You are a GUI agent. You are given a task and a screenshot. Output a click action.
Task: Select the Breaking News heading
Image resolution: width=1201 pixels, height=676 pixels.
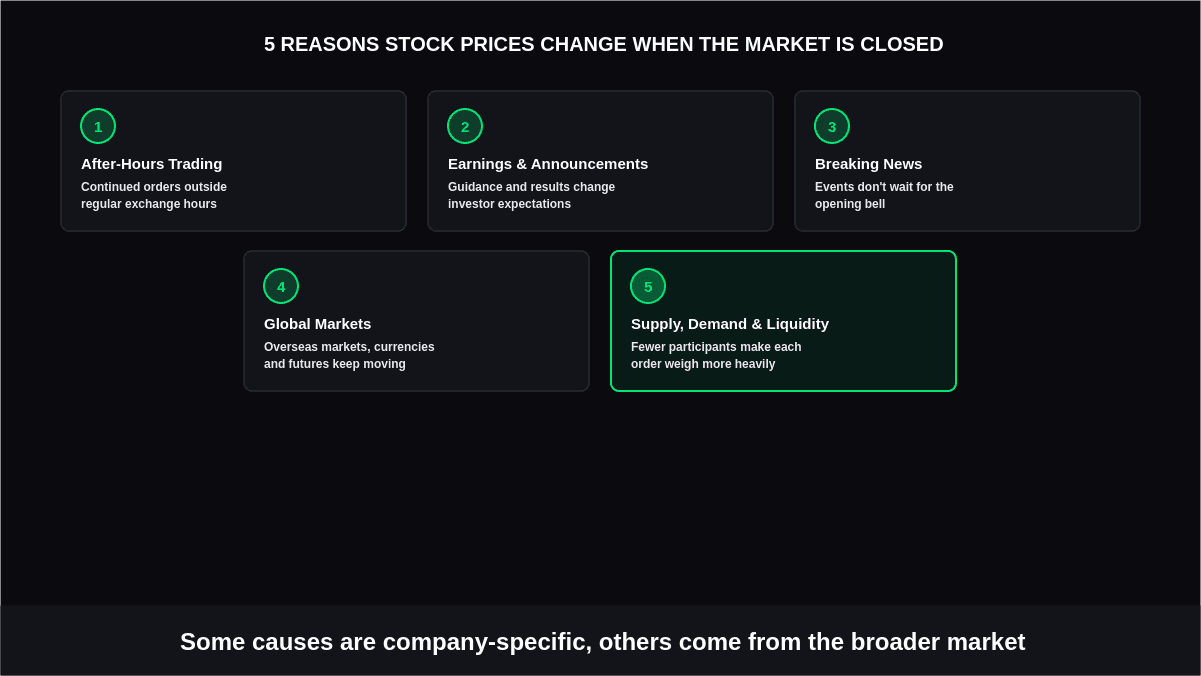pos(869,163)
